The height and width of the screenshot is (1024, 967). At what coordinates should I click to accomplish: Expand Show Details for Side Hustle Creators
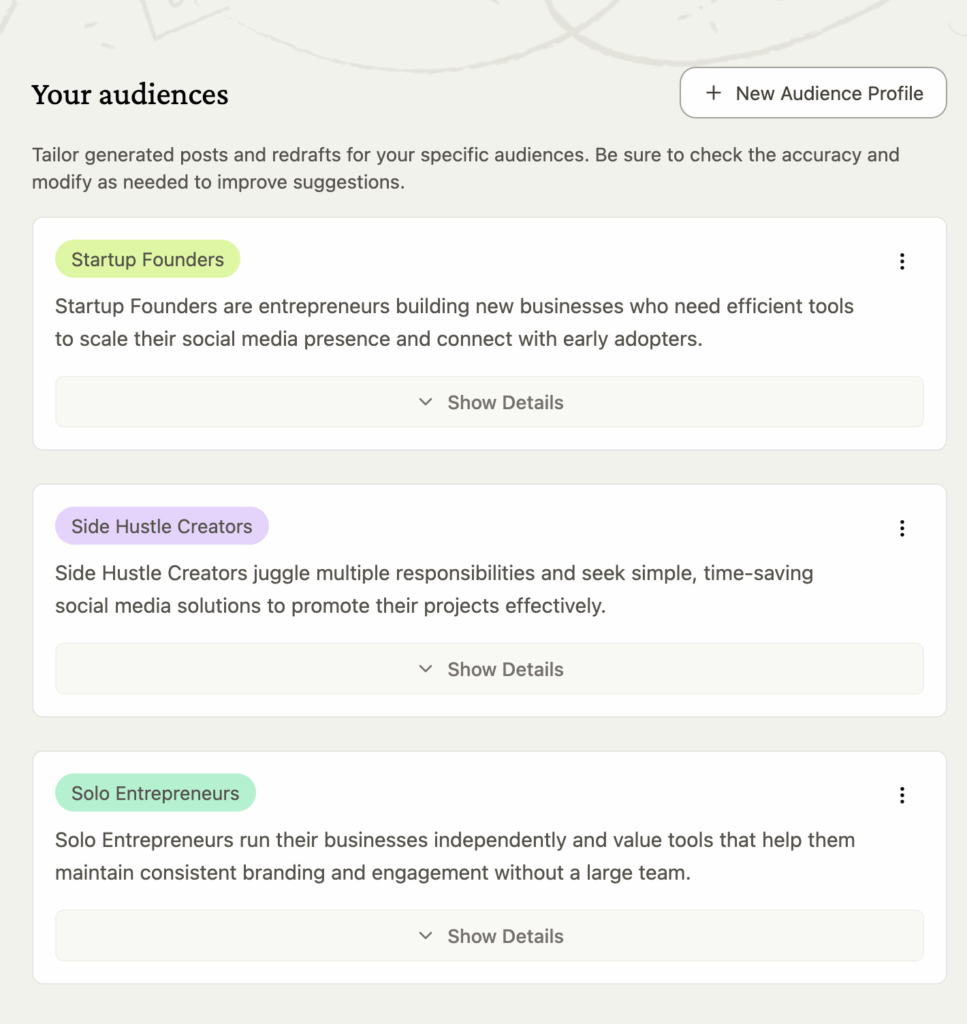coord(489,669)
